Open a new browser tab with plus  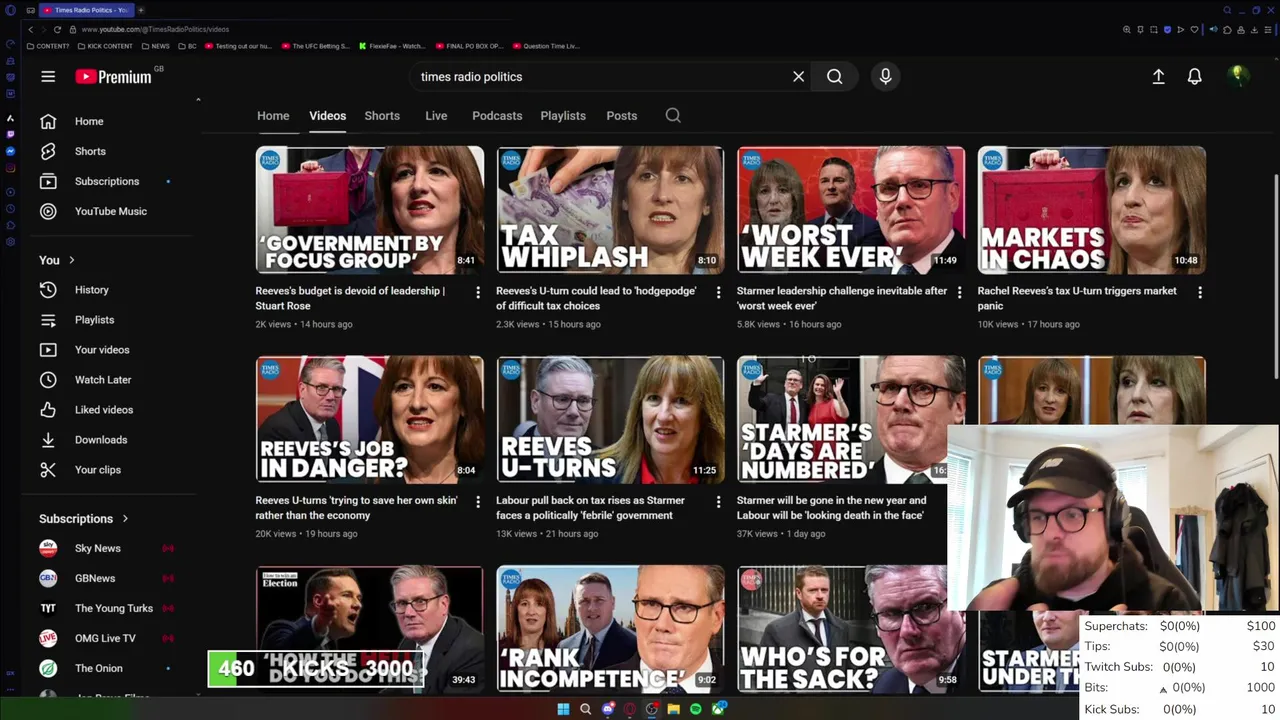point(141,10)
